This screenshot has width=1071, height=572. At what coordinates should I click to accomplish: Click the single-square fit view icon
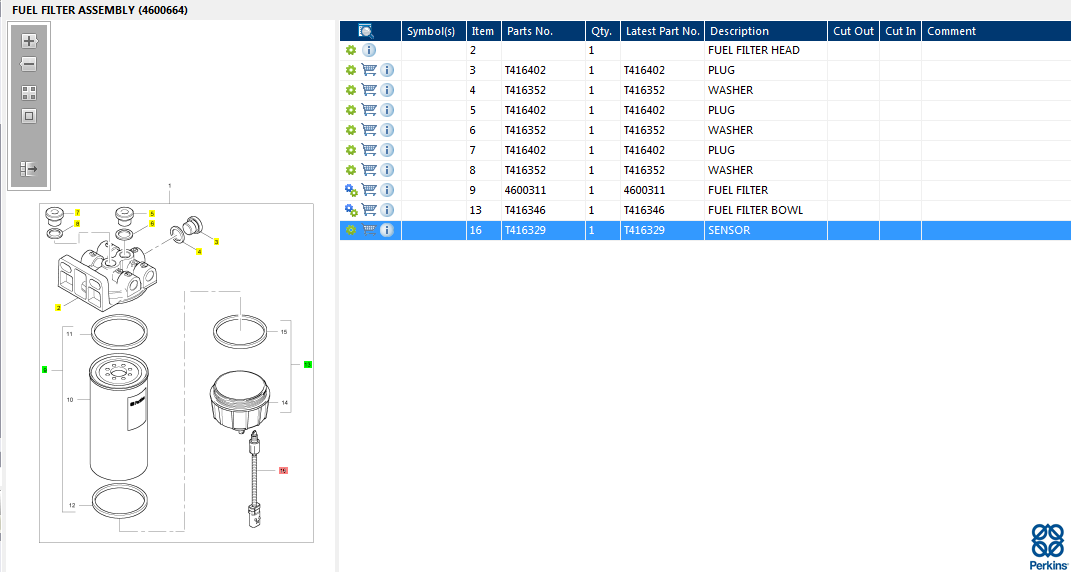29,116
